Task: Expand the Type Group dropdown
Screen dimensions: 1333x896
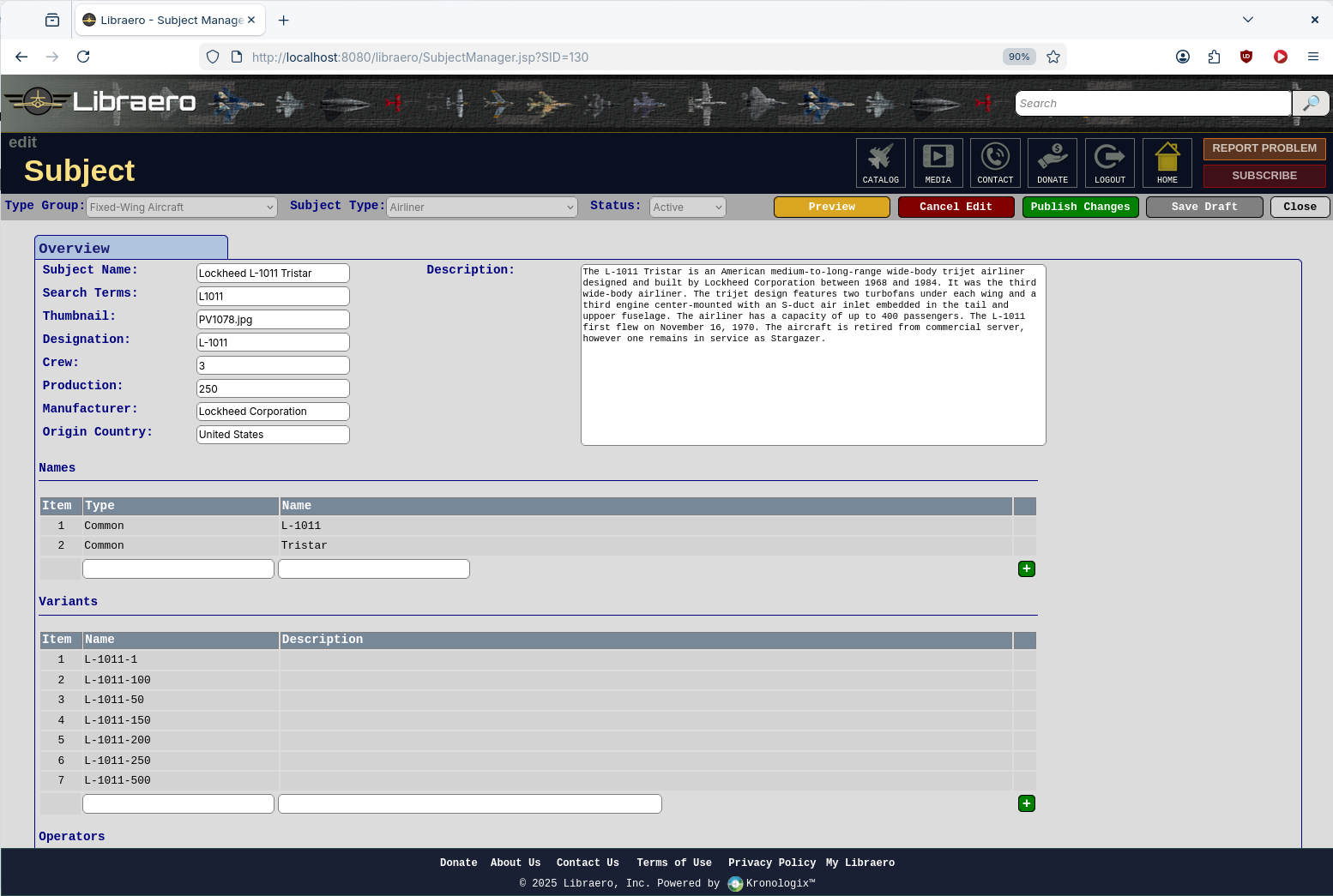Action: (182, 207)
